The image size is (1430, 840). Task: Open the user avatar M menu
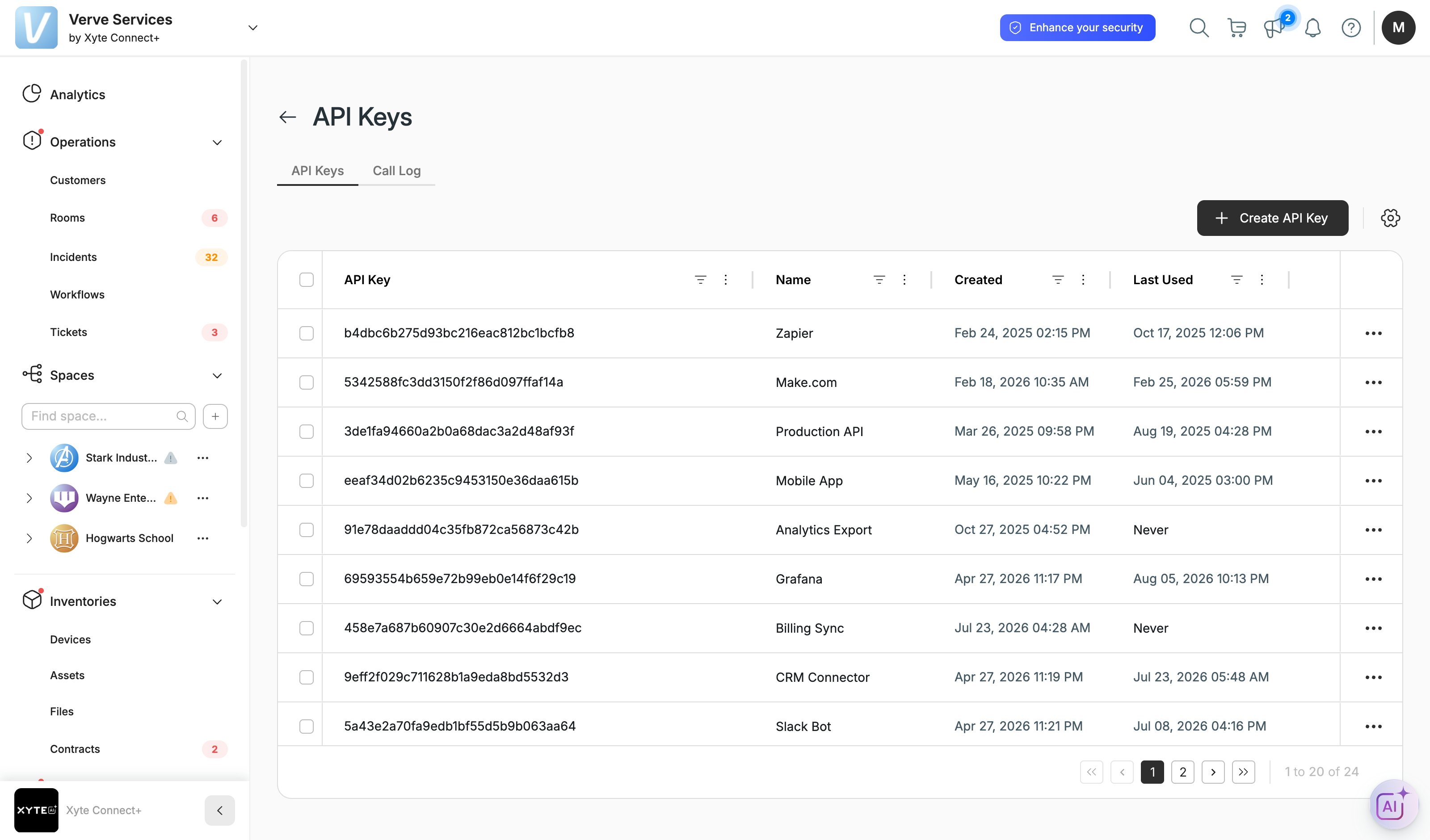pyautogui.click(x=1398, y=27)
